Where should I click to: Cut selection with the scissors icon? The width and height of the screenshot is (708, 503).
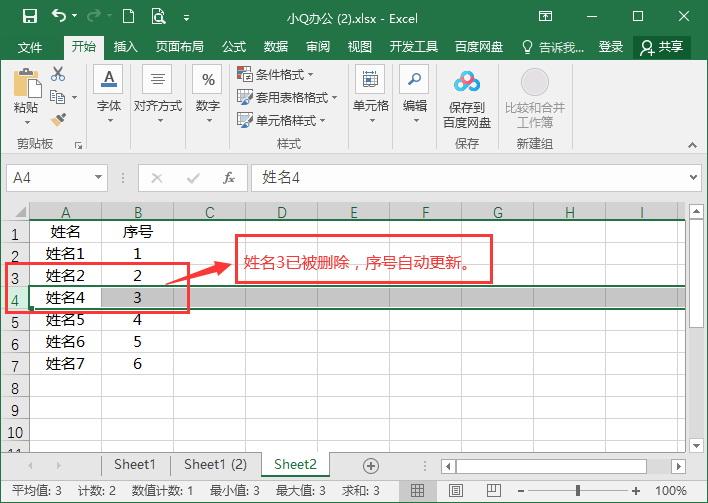[x=58, y=73]
